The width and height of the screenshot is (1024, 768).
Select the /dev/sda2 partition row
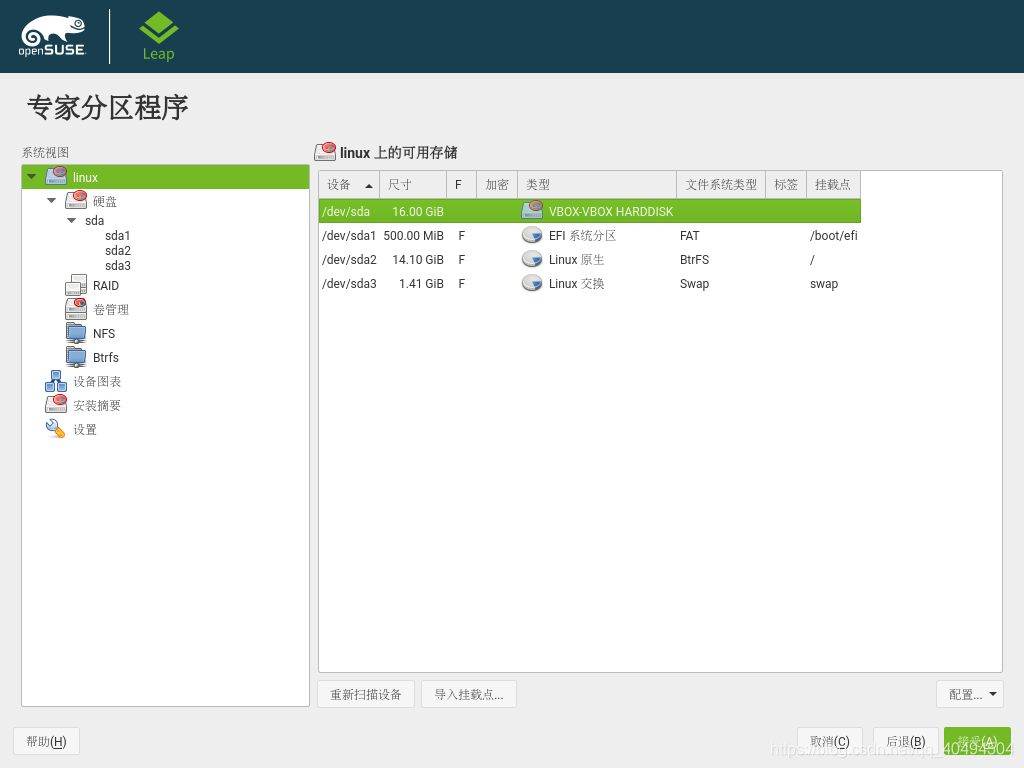pyautogui.click(x=500, y=259)
